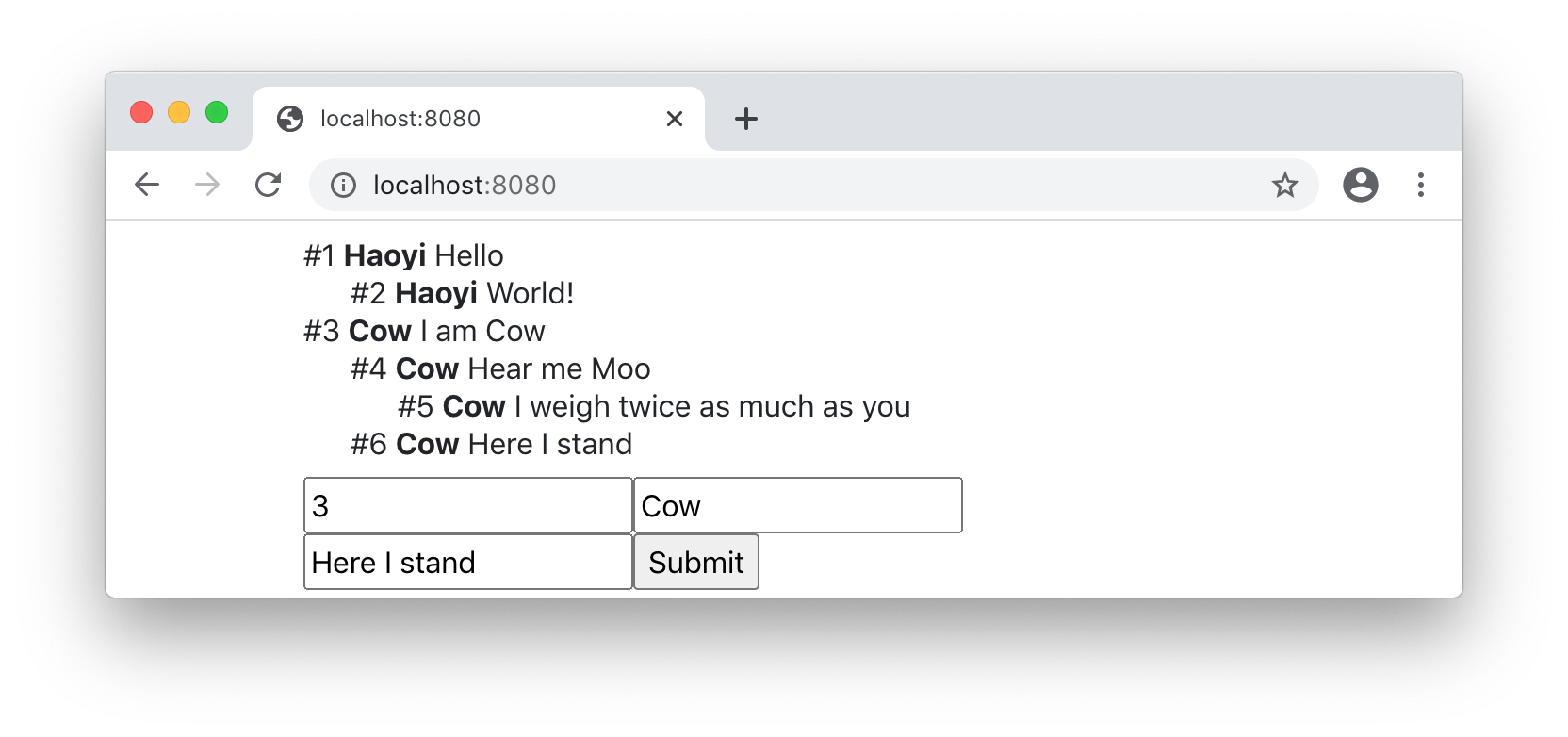Click the input field containing Cow

click(x=797, y=505)
